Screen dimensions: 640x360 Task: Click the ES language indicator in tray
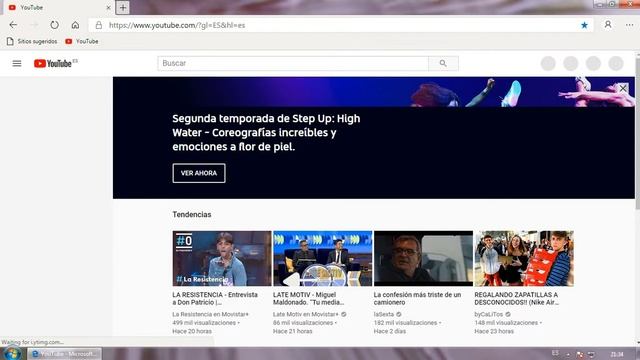pyautogui.click(x=555, y=353)
